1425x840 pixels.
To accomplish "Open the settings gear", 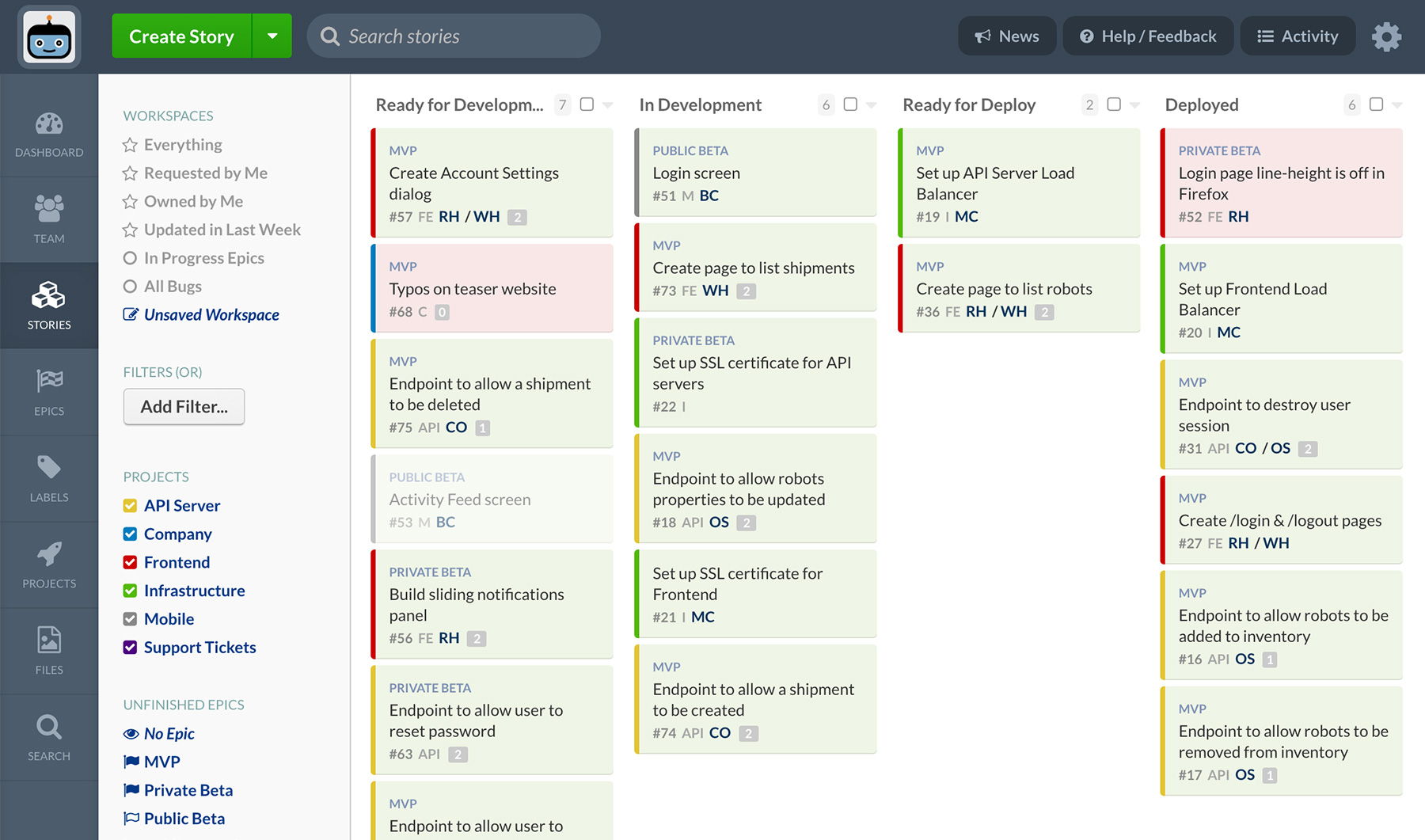I will pos(1386,36).
